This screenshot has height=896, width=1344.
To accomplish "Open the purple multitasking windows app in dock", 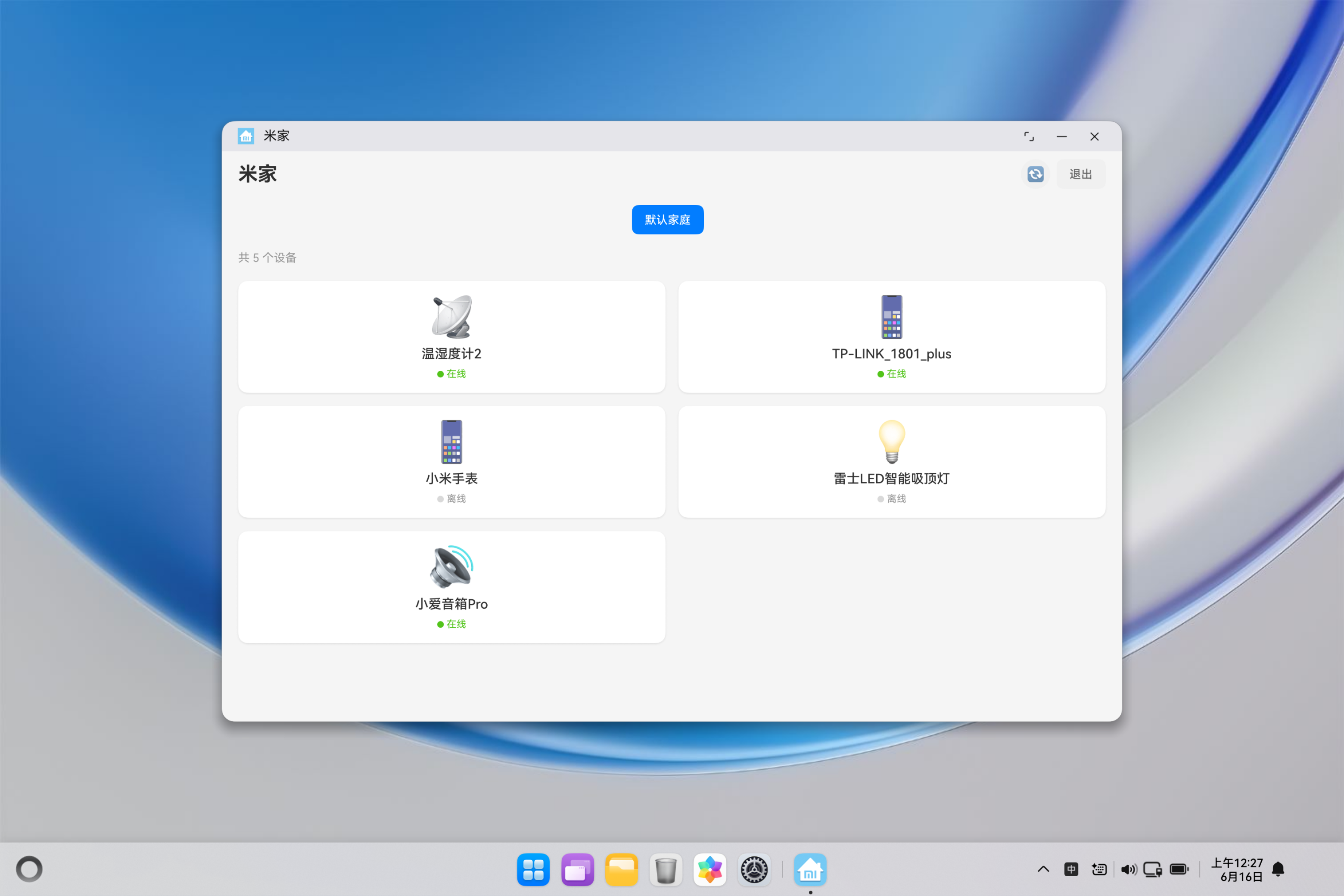I will 578,870.
